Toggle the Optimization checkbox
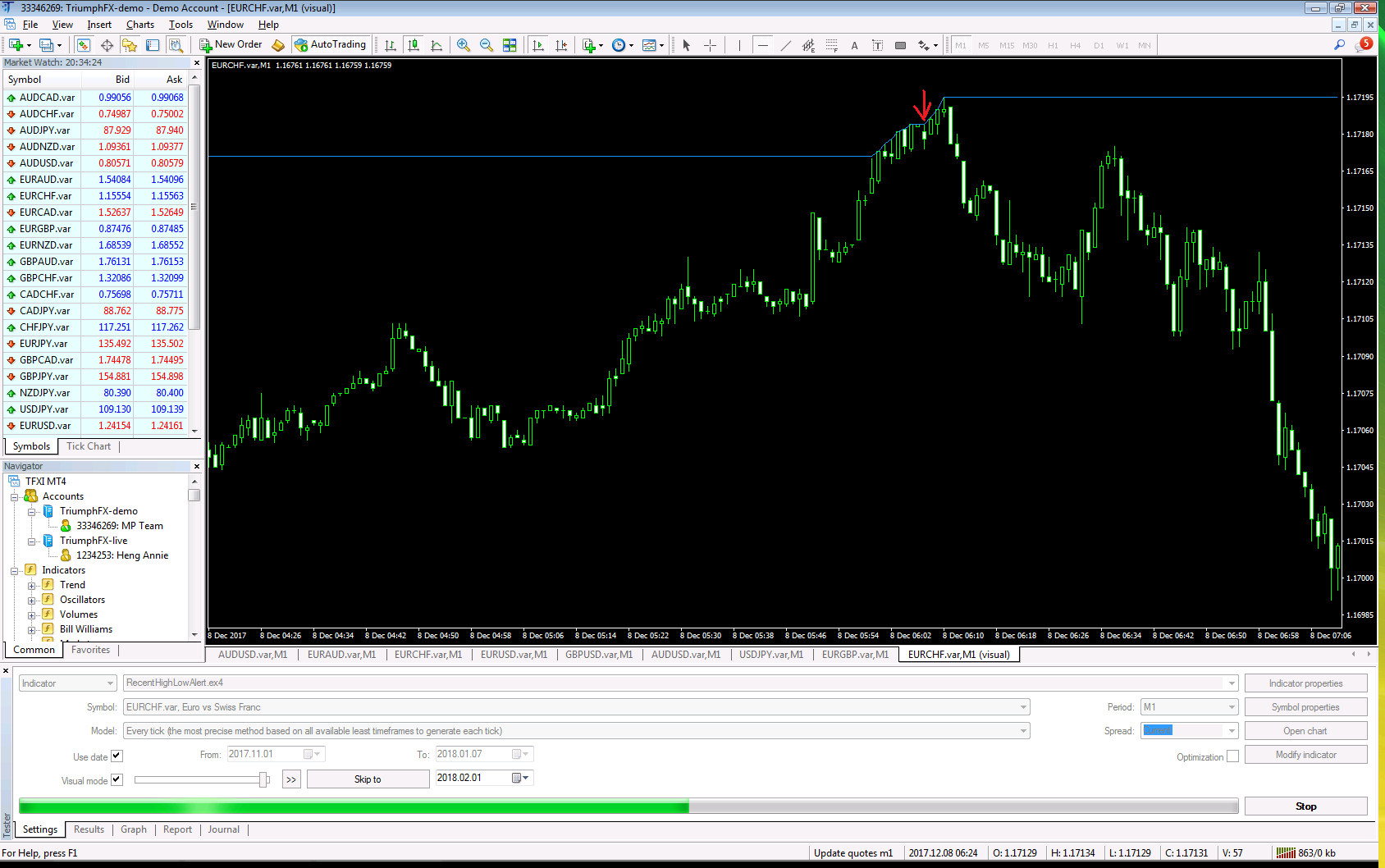 click(1233, 756)
